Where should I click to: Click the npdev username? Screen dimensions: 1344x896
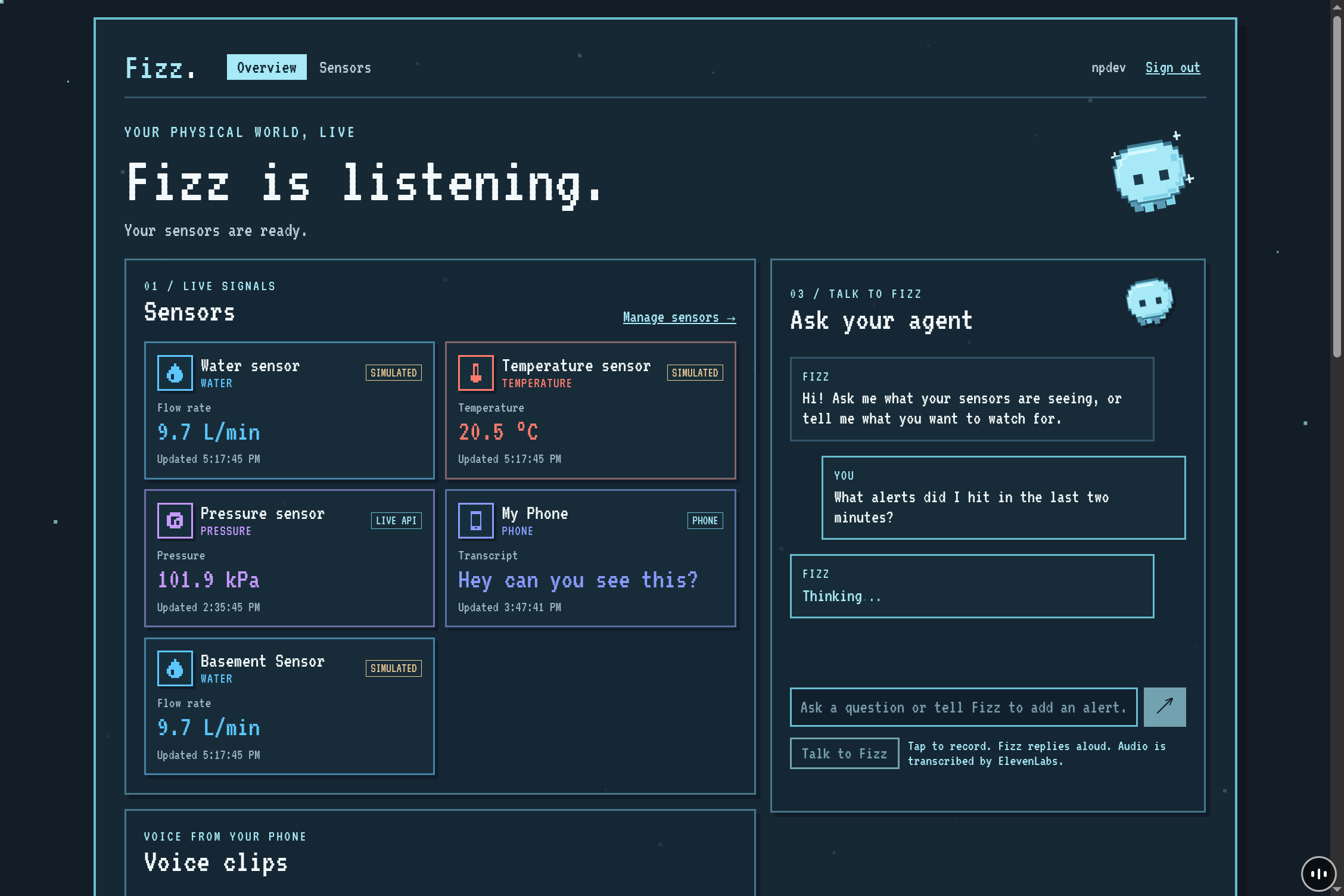click(x=1108, y=68)
